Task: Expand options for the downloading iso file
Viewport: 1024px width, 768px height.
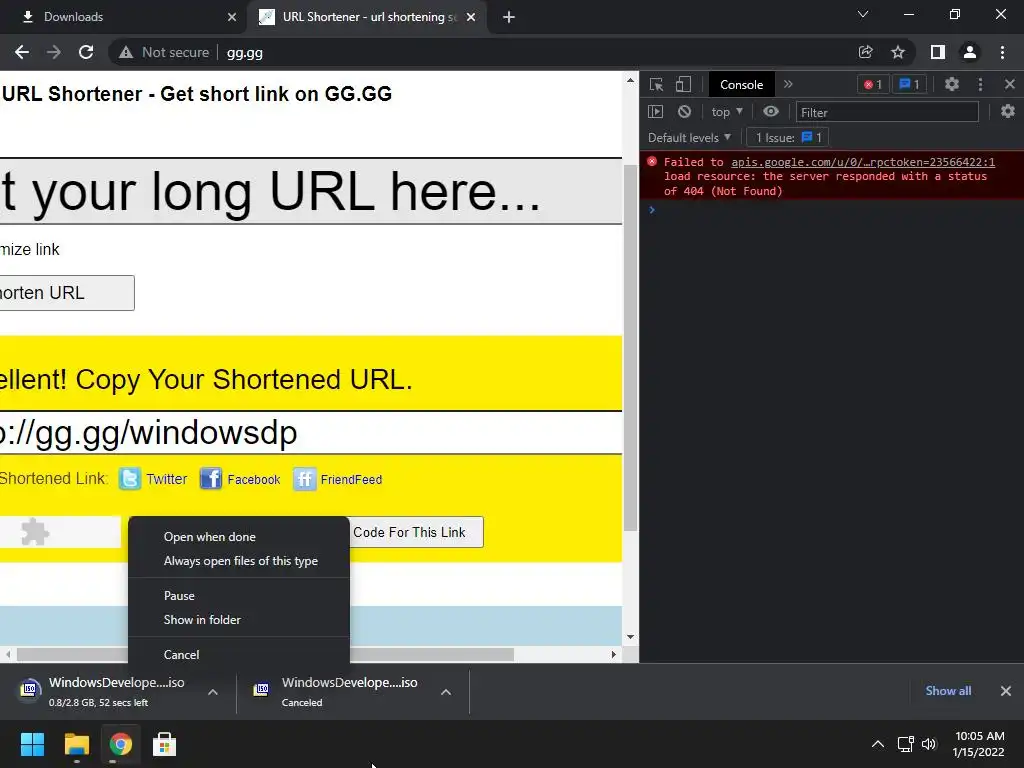Action: pos(213,692)
